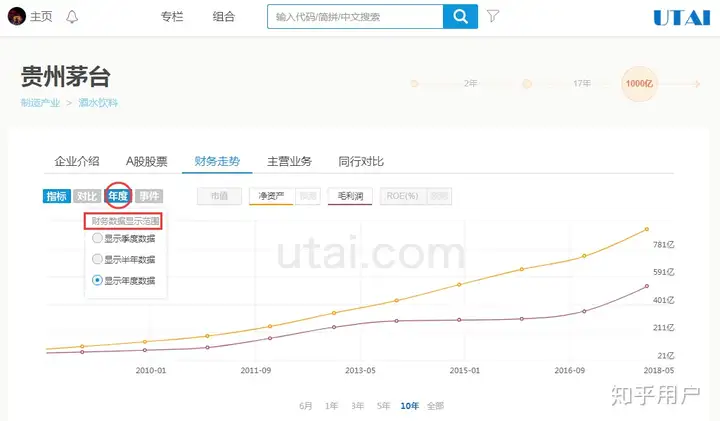Select 10年 time range
720x421 pixels.
pyautogui.click(x=410, y=406)
